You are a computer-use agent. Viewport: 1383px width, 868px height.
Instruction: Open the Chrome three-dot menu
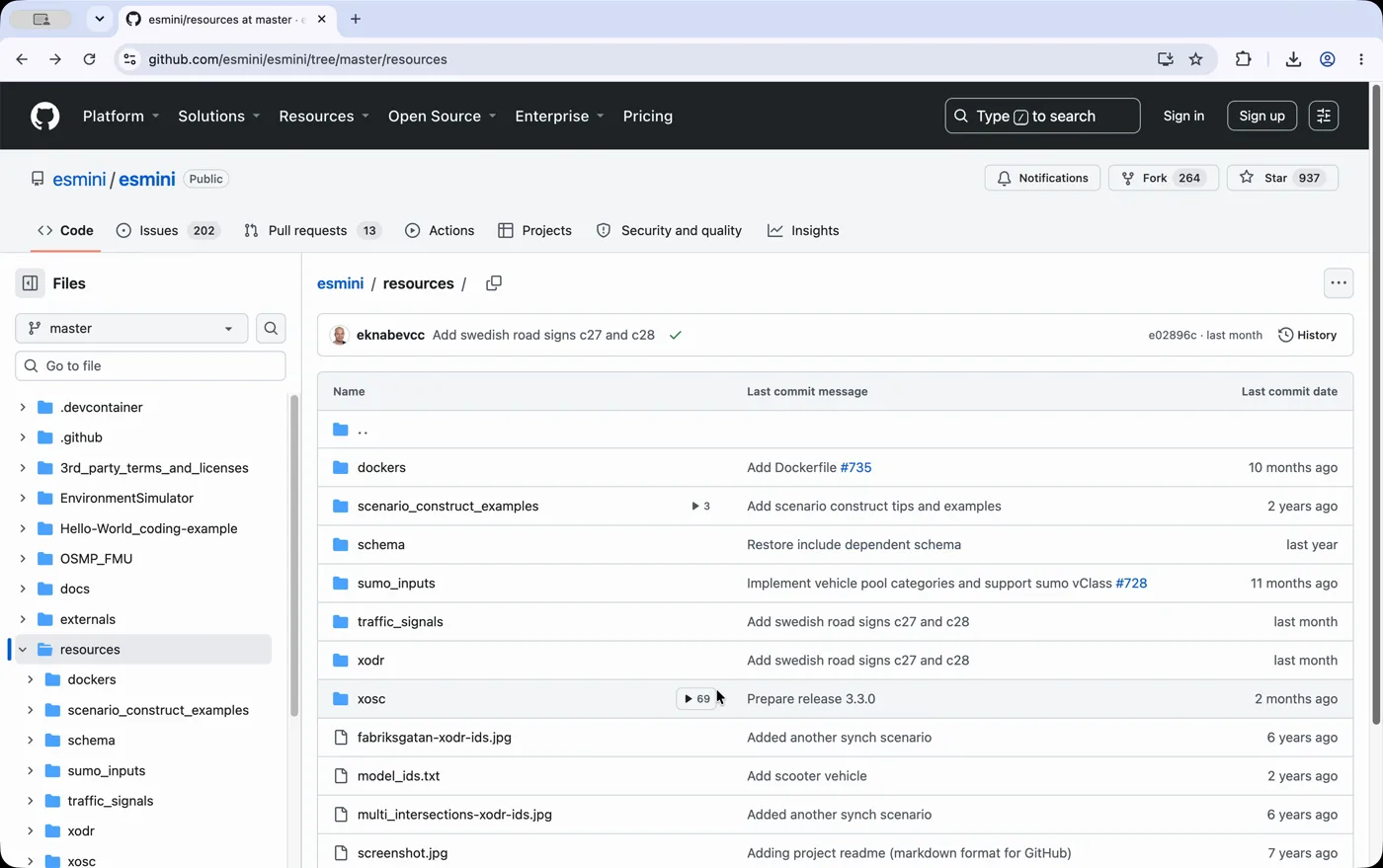pyautogui.click(x=1361, y=59)
